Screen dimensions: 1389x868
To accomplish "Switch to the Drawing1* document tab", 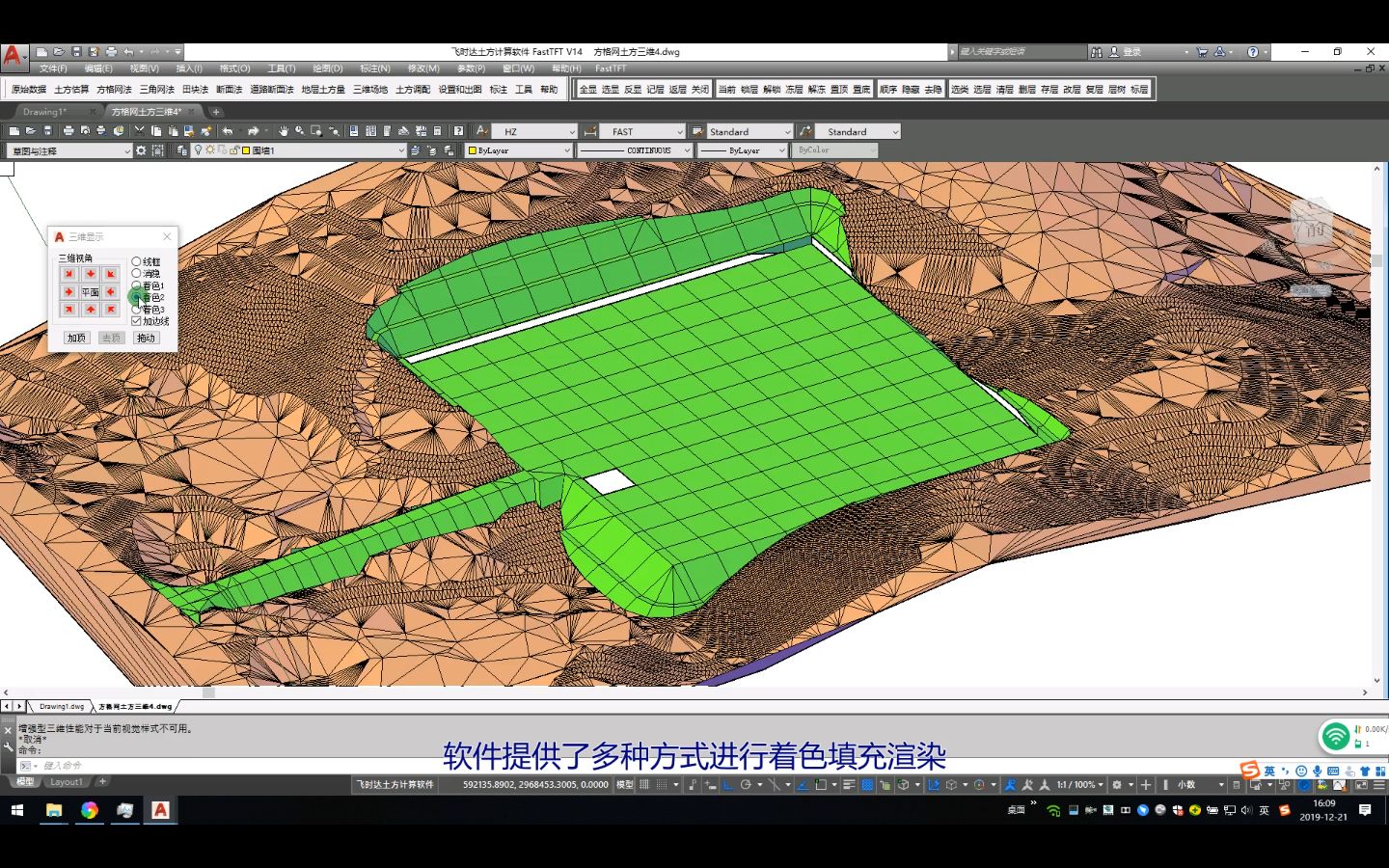I will (x=44, y=112).
